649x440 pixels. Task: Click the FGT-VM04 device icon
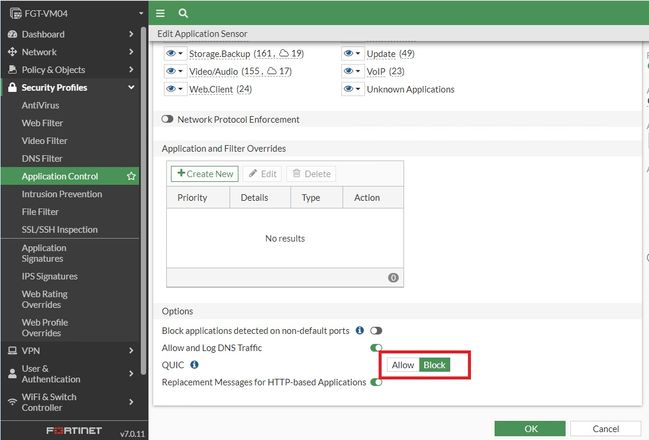(15, 13)
